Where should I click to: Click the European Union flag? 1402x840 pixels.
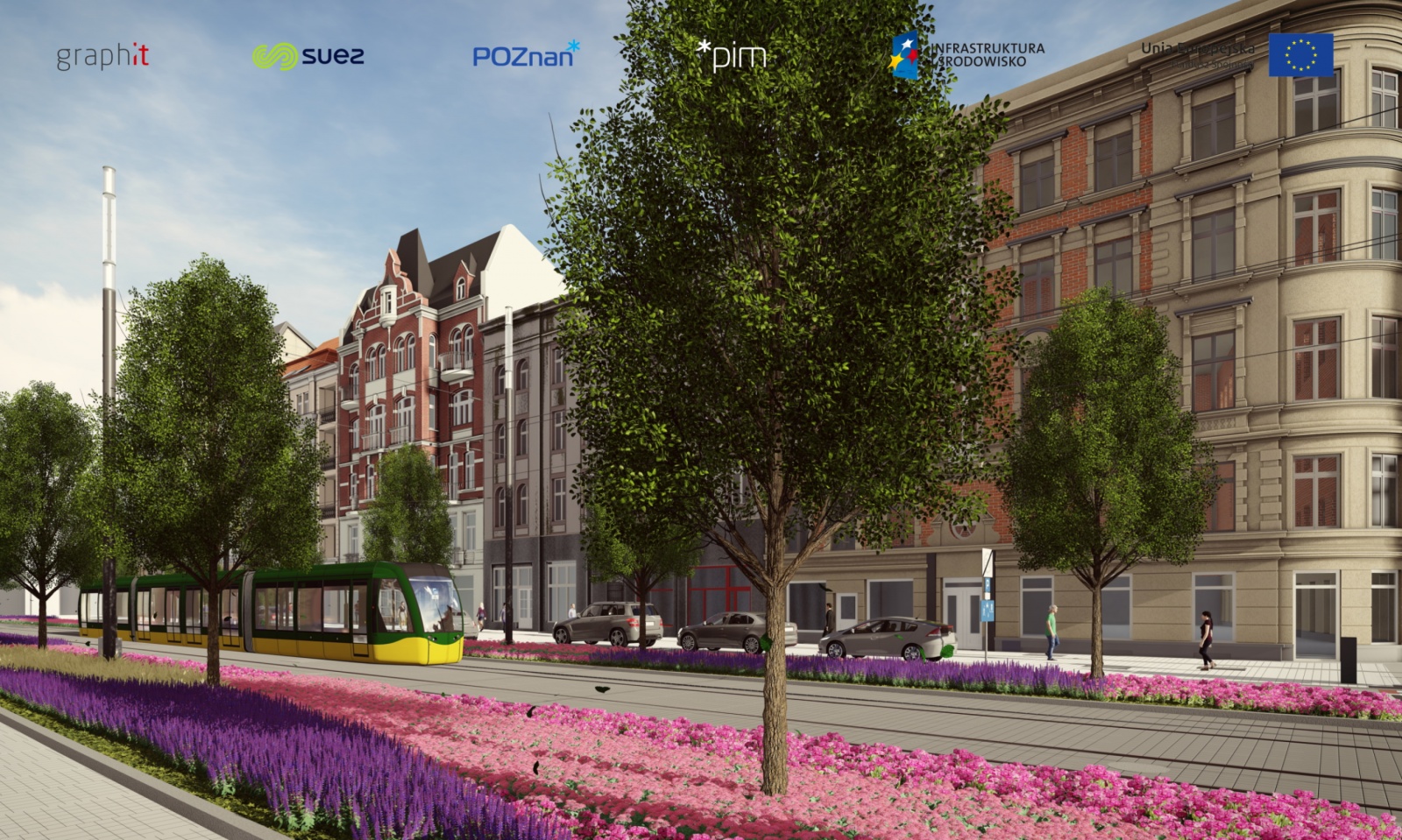point(1300,55)
